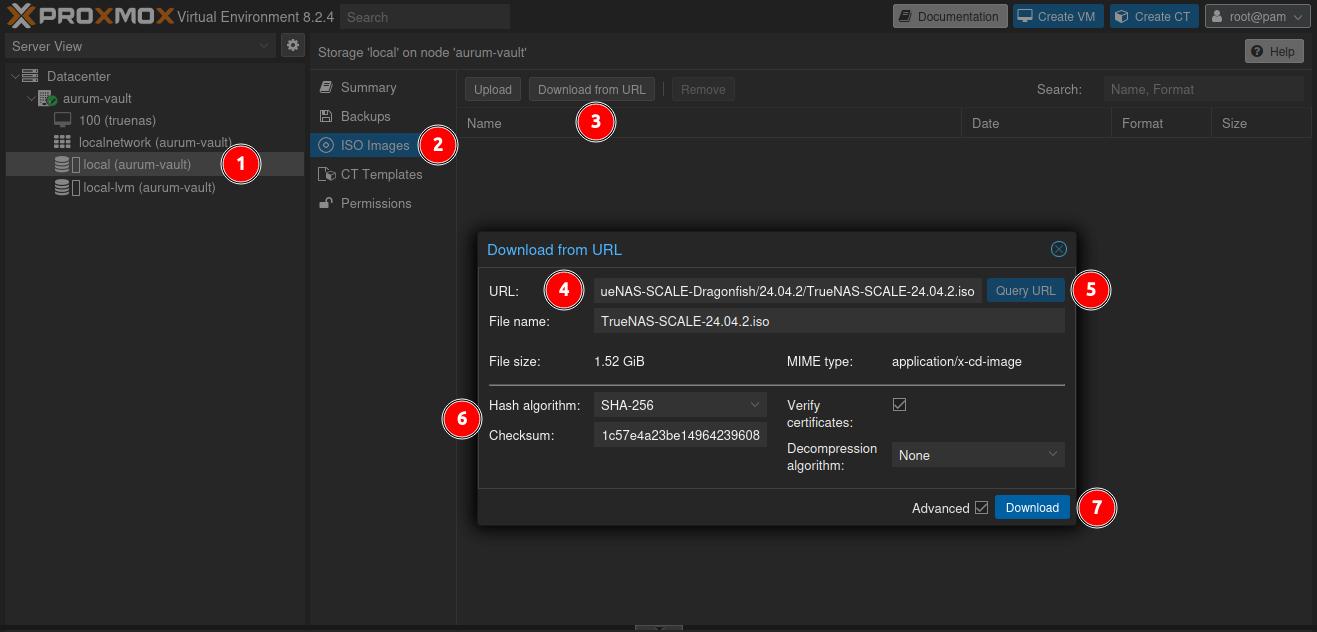Sort by the Date column header
This screenshot has width=1317, height=632.
point(1036,123)
